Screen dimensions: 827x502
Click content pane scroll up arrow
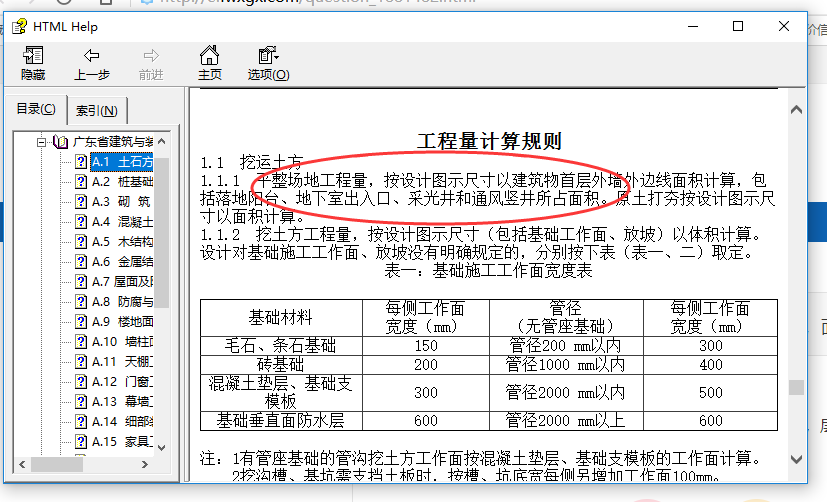(796, 110)
